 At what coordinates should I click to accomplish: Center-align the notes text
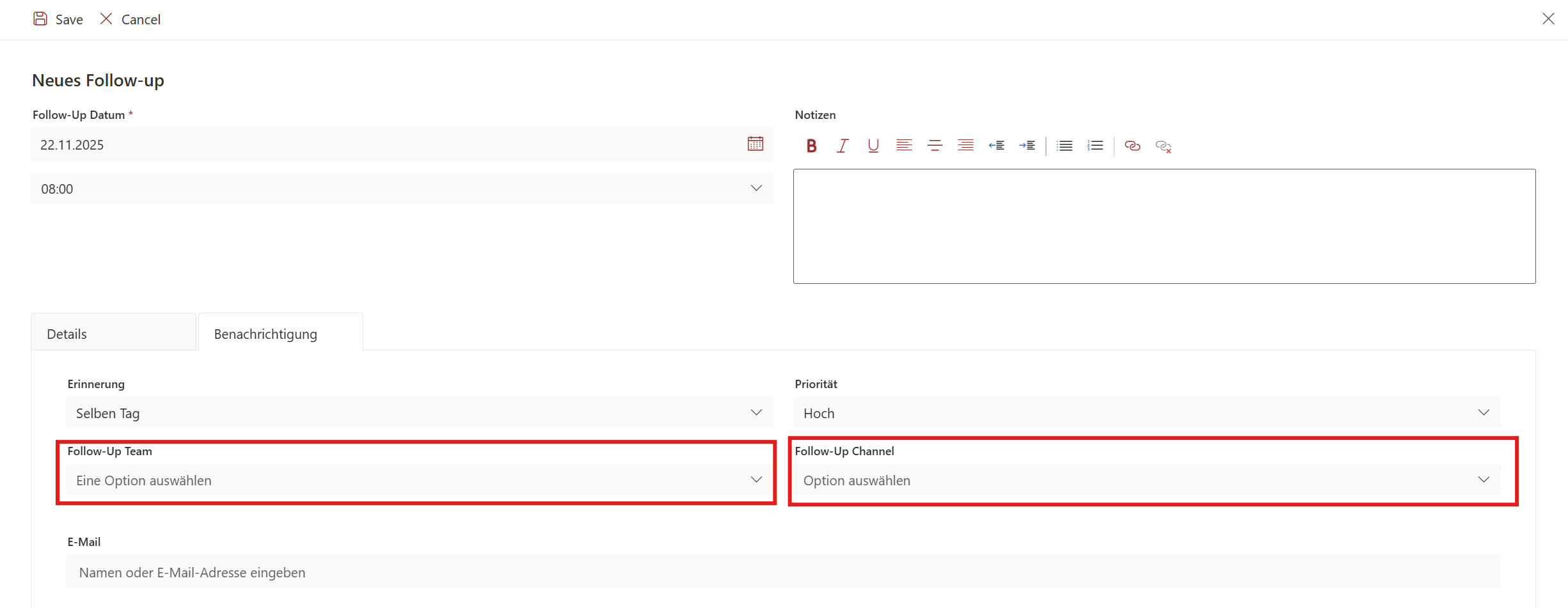point(935,146)
